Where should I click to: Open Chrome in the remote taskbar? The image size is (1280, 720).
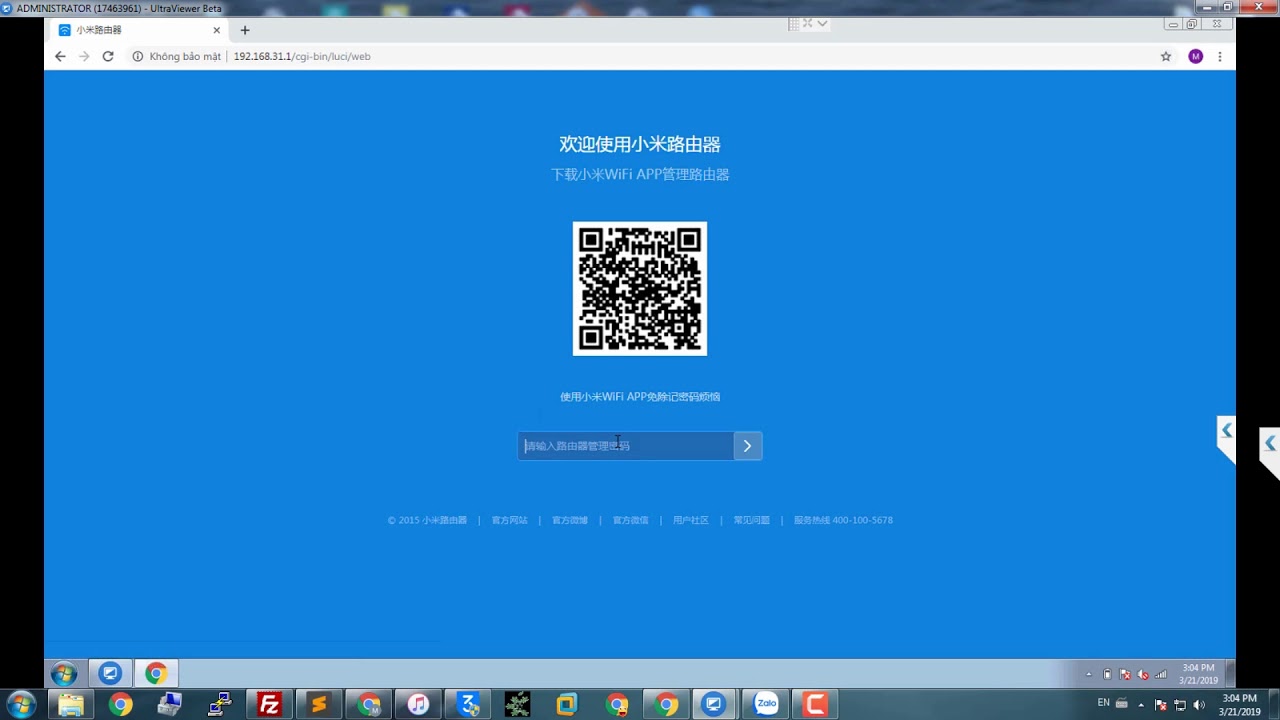click(156, 674)
